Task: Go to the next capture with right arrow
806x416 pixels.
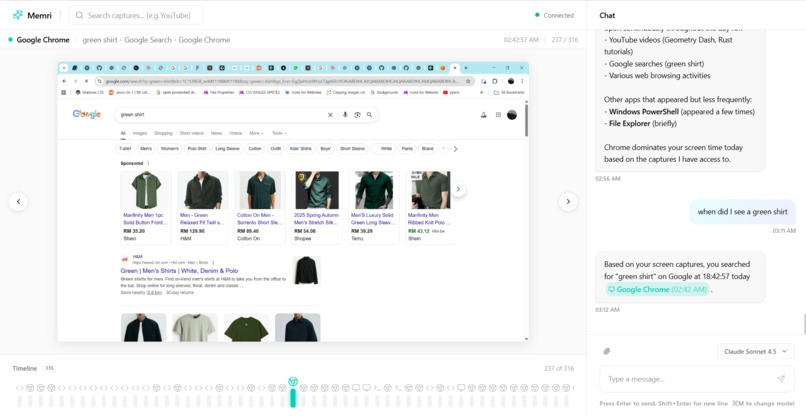Action: click(x=568, y=202)
